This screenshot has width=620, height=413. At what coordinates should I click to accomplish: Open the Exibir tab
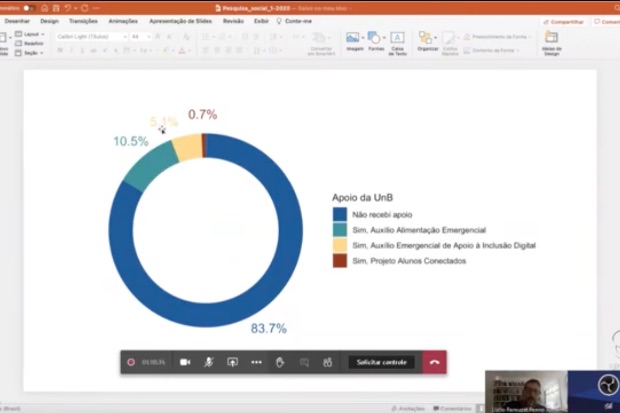click(x=261, y=21)
